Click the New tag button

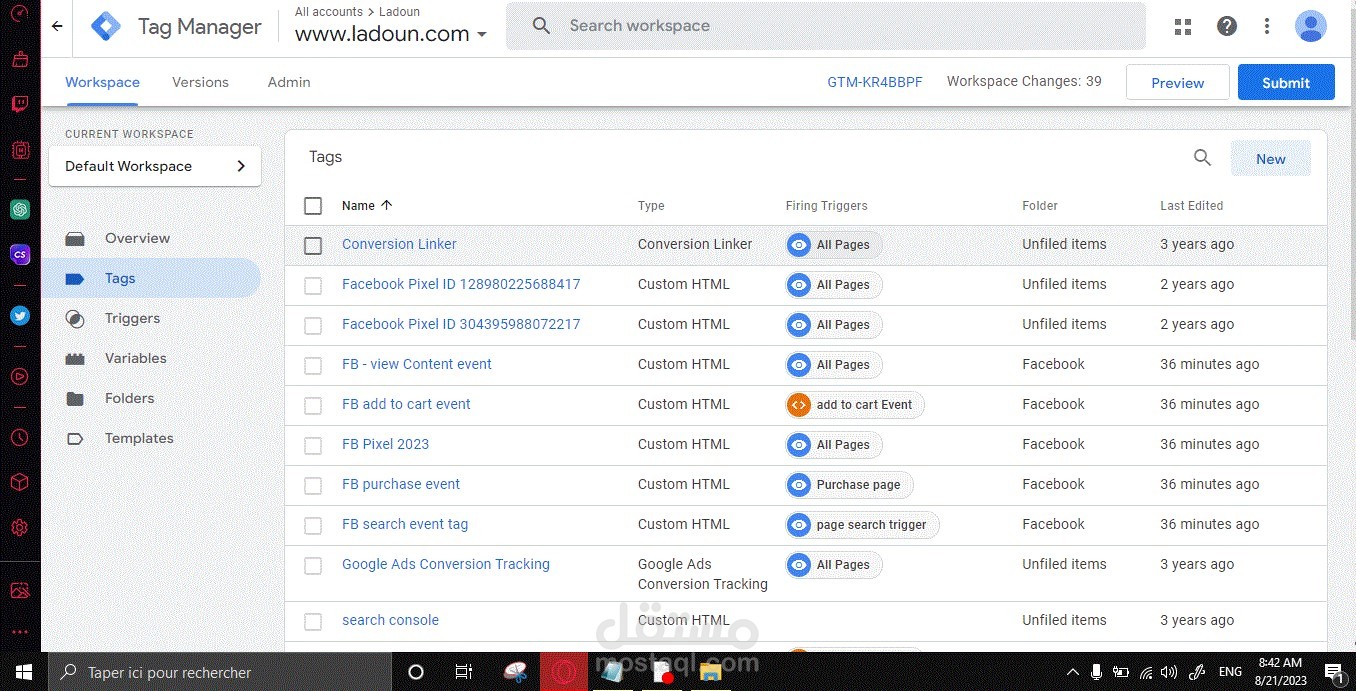1270,158
